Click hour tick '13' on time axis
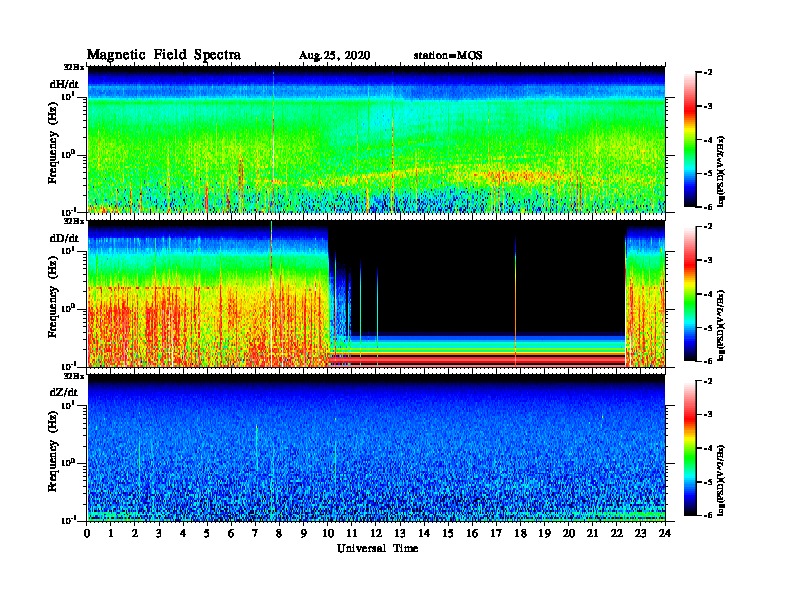792x612 pixels. coord(400,534)
